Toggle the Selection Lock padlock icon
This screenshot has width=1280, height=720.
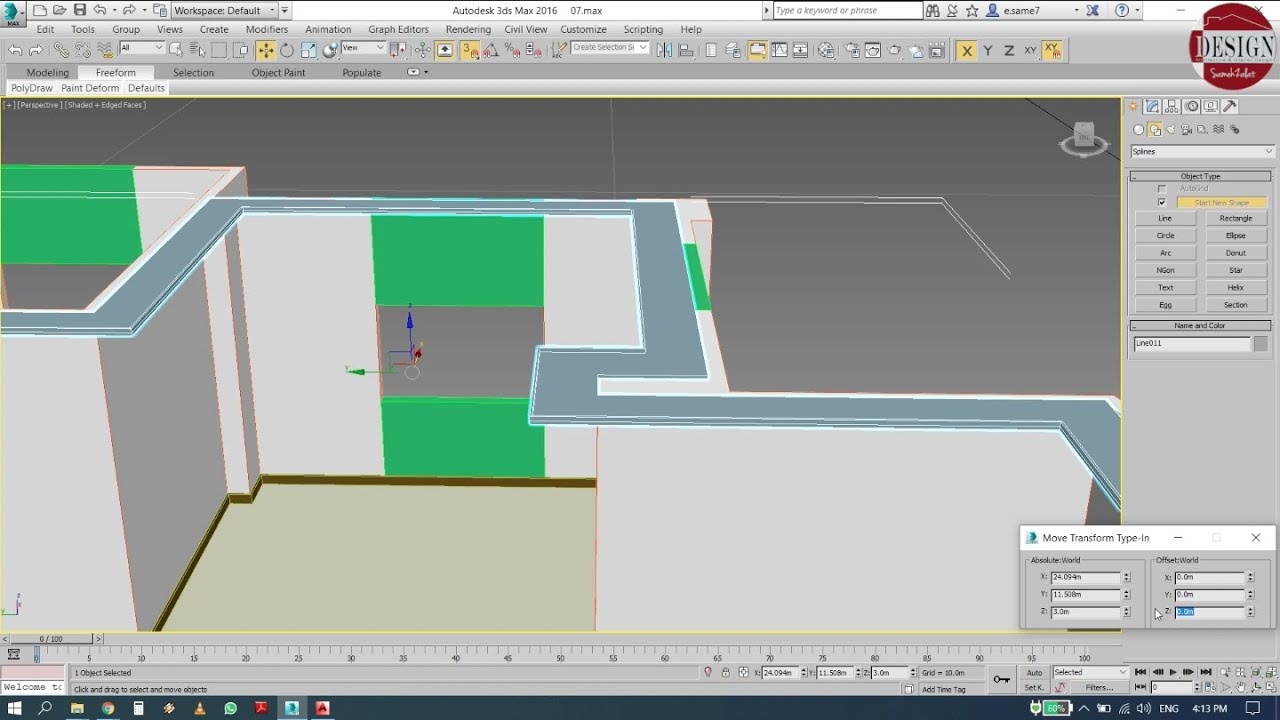pyautogui.click(x=726, y=673)
